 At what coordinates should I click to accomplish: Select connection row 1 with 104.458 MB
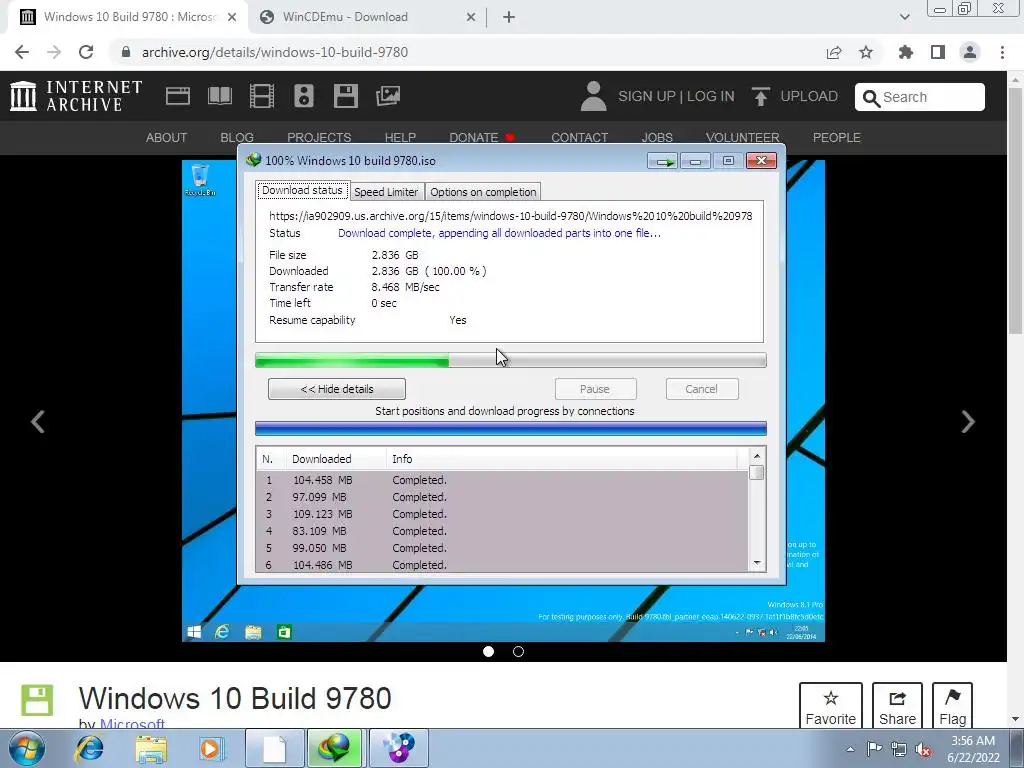[502, 480]
